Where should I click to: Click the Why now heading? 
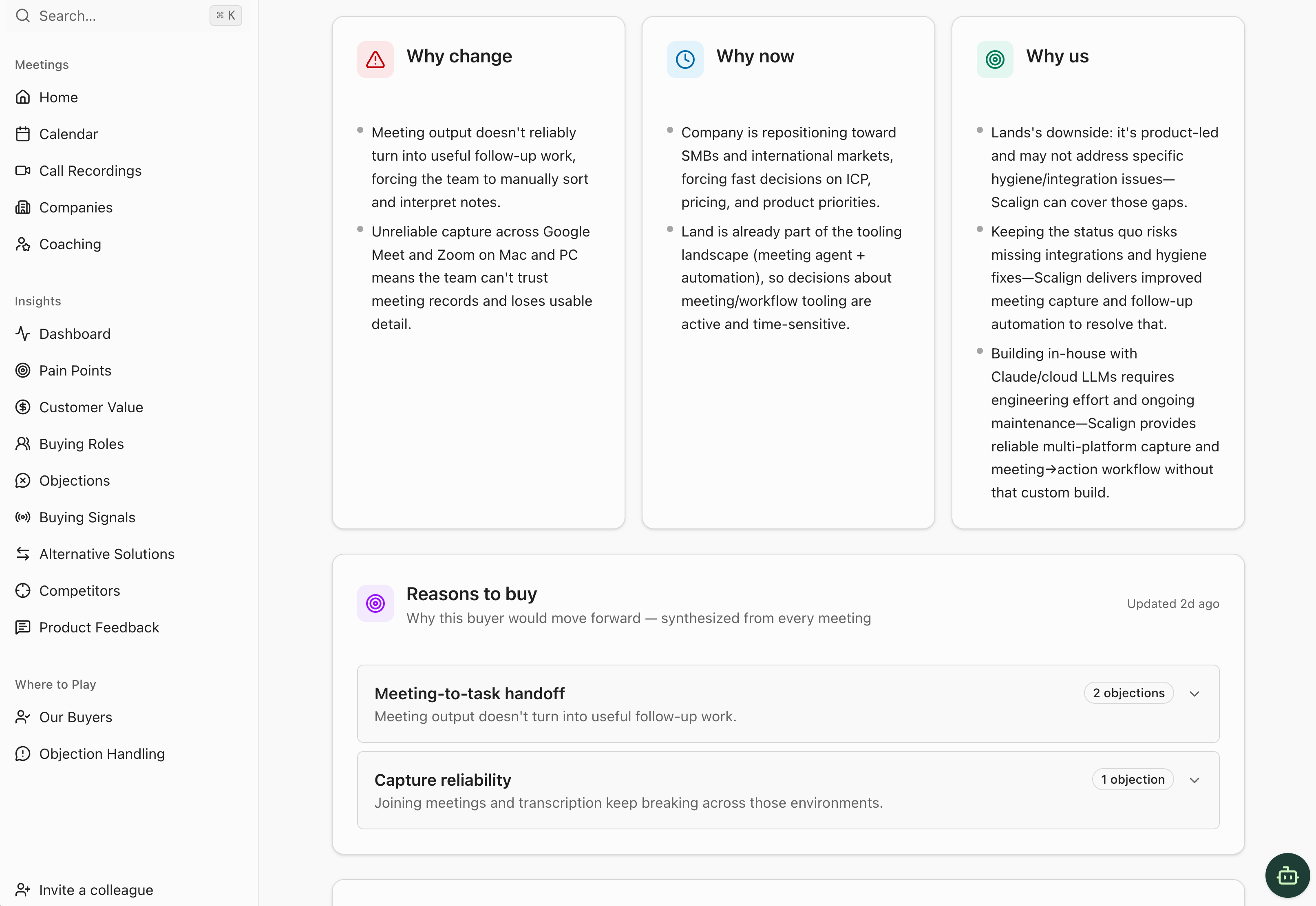click(755, 56)
